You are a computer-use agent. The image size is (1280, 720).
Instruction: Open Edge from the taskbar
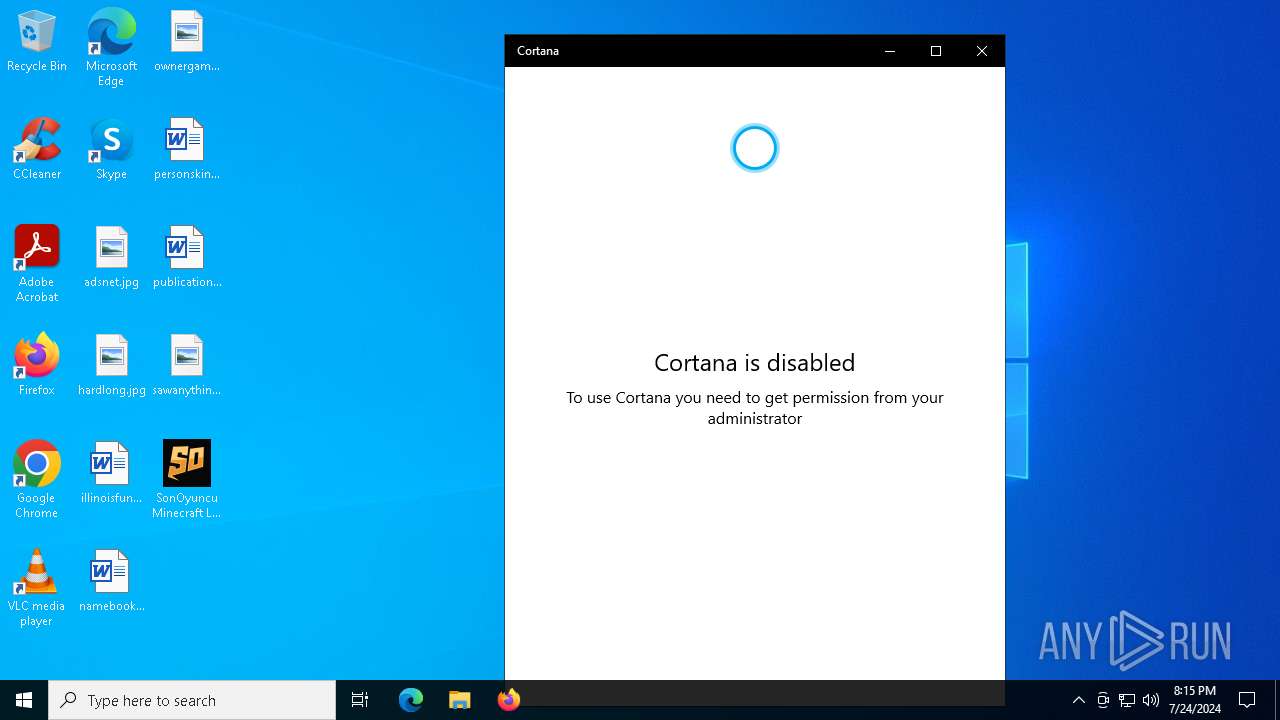click(411, 700)
